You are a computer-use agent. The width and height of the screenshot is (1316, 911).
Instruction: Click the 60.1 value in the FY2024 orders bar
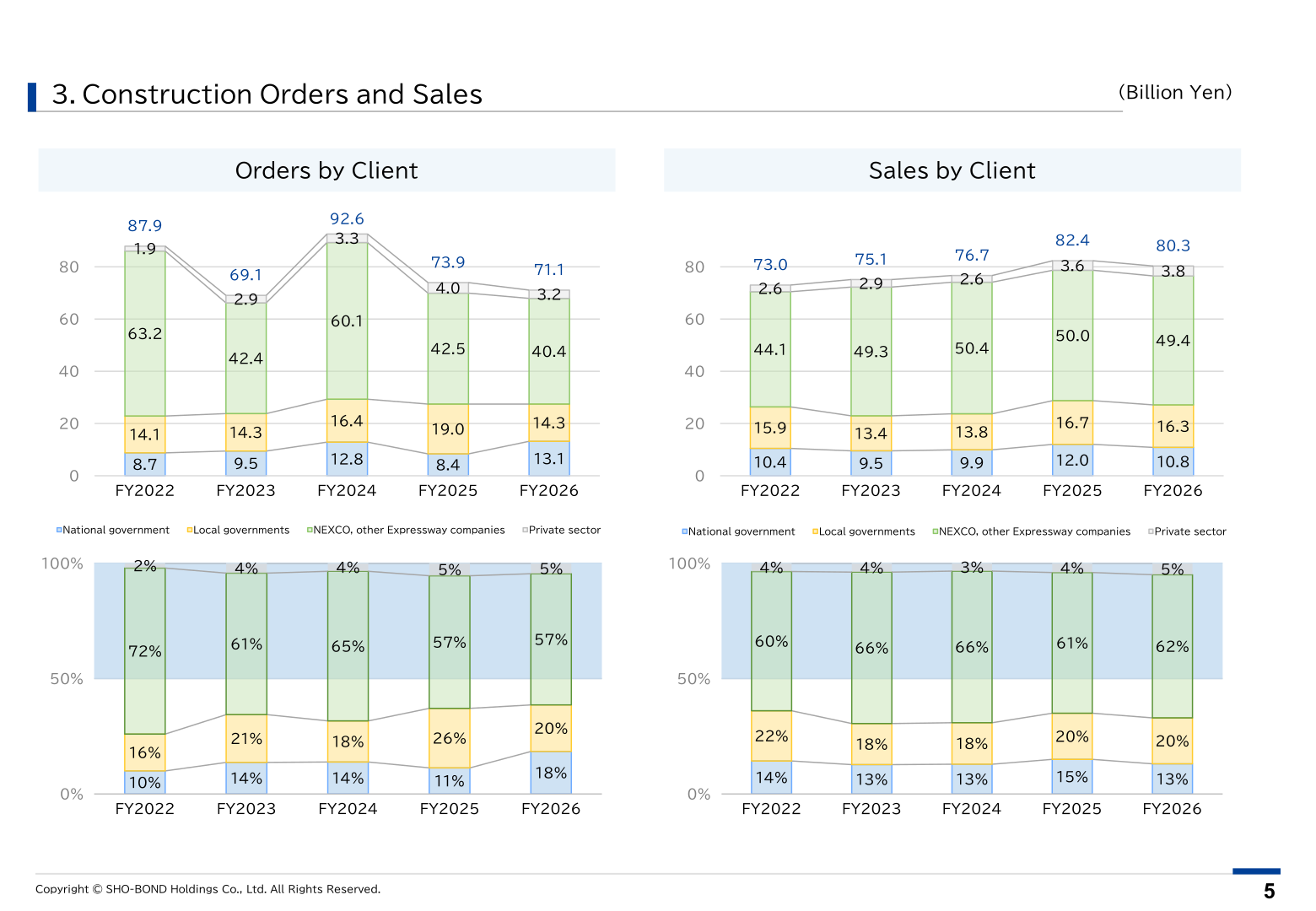(347, 321)
